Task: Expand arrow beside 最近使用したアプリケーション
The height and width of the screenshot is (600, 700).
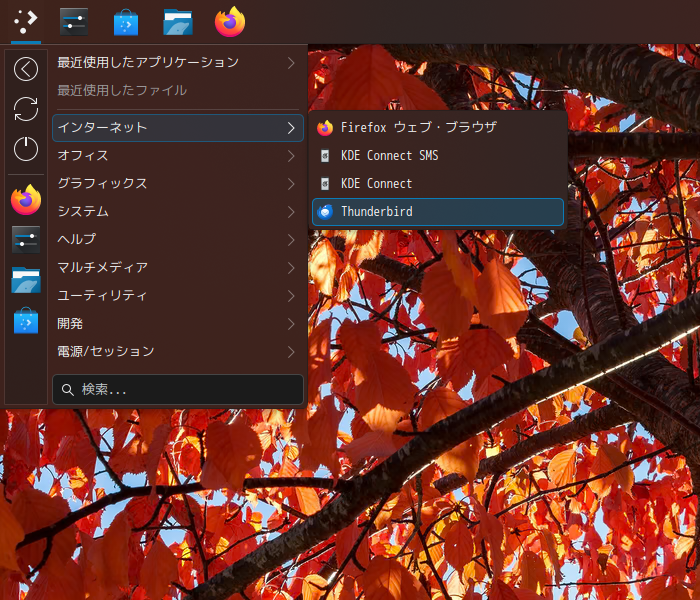Action: pos(291,63)
